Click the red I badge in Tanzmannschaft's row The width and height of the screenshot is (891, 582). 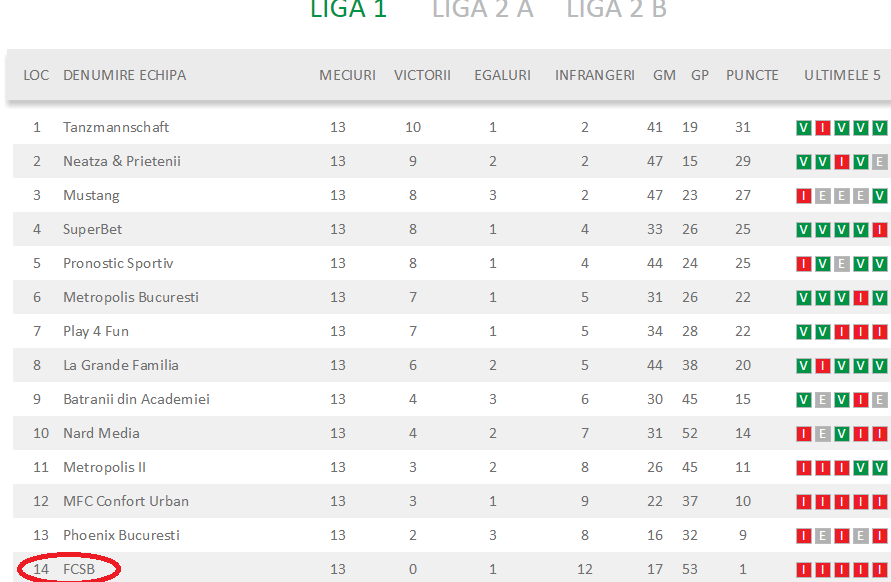[822, 128]
